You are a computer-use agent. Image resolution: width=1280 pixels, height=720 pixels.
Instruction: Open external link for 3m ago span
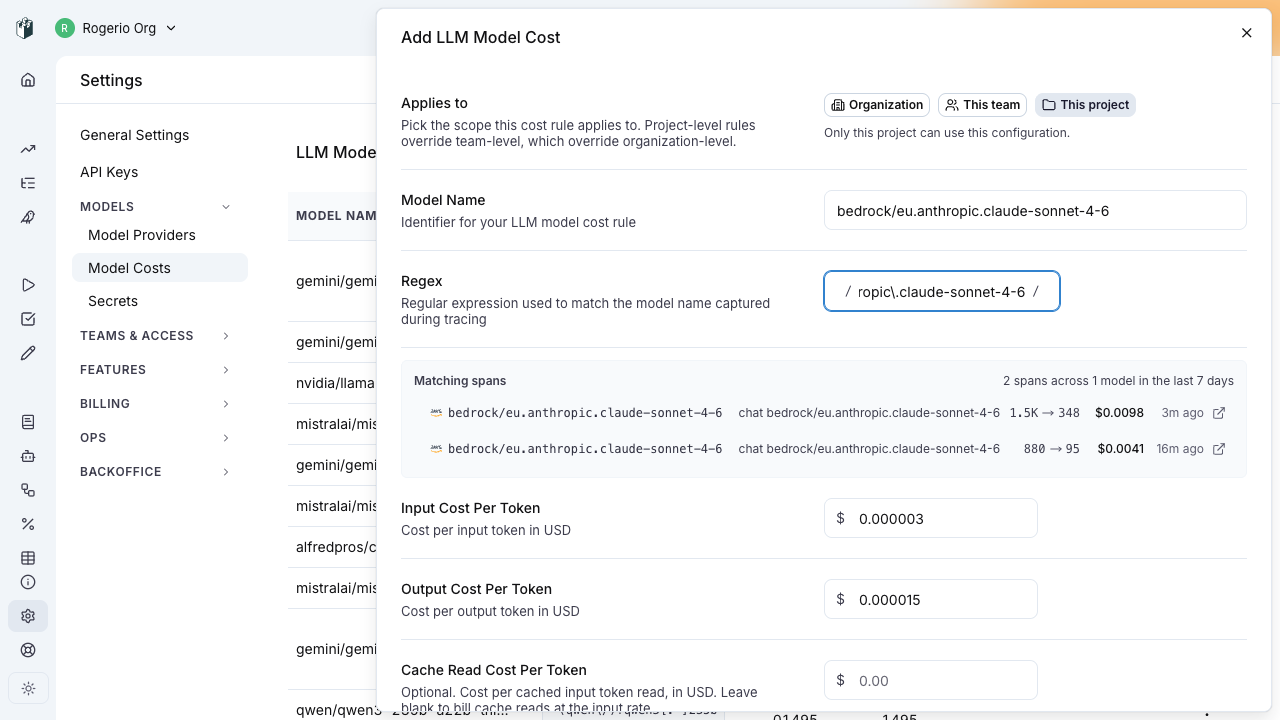[x=1219, y=413]
